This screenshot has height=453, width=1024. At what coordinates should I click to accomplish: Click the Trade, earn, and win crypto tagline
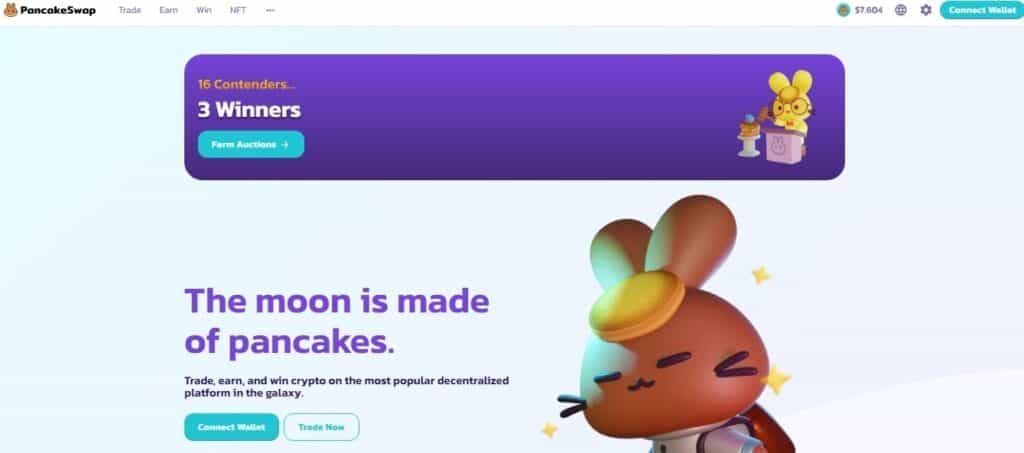(347, 387)
